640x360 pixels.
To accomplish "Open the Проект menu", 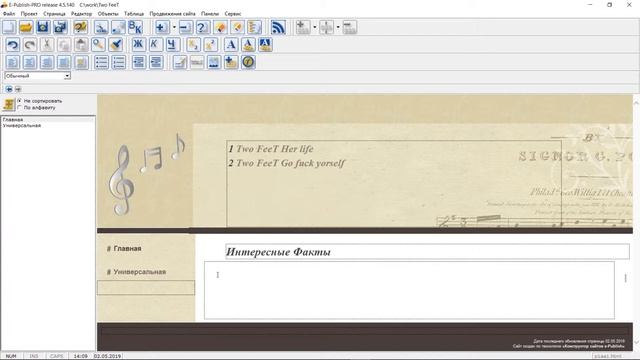I will (29, 13).
